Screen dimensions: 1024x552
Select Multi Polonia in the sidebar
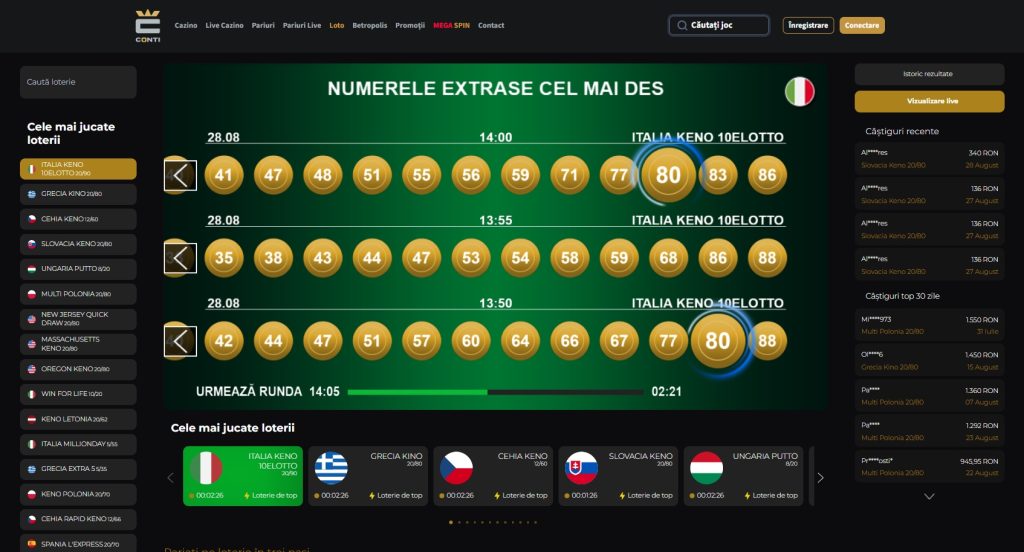tap(78, 294)
